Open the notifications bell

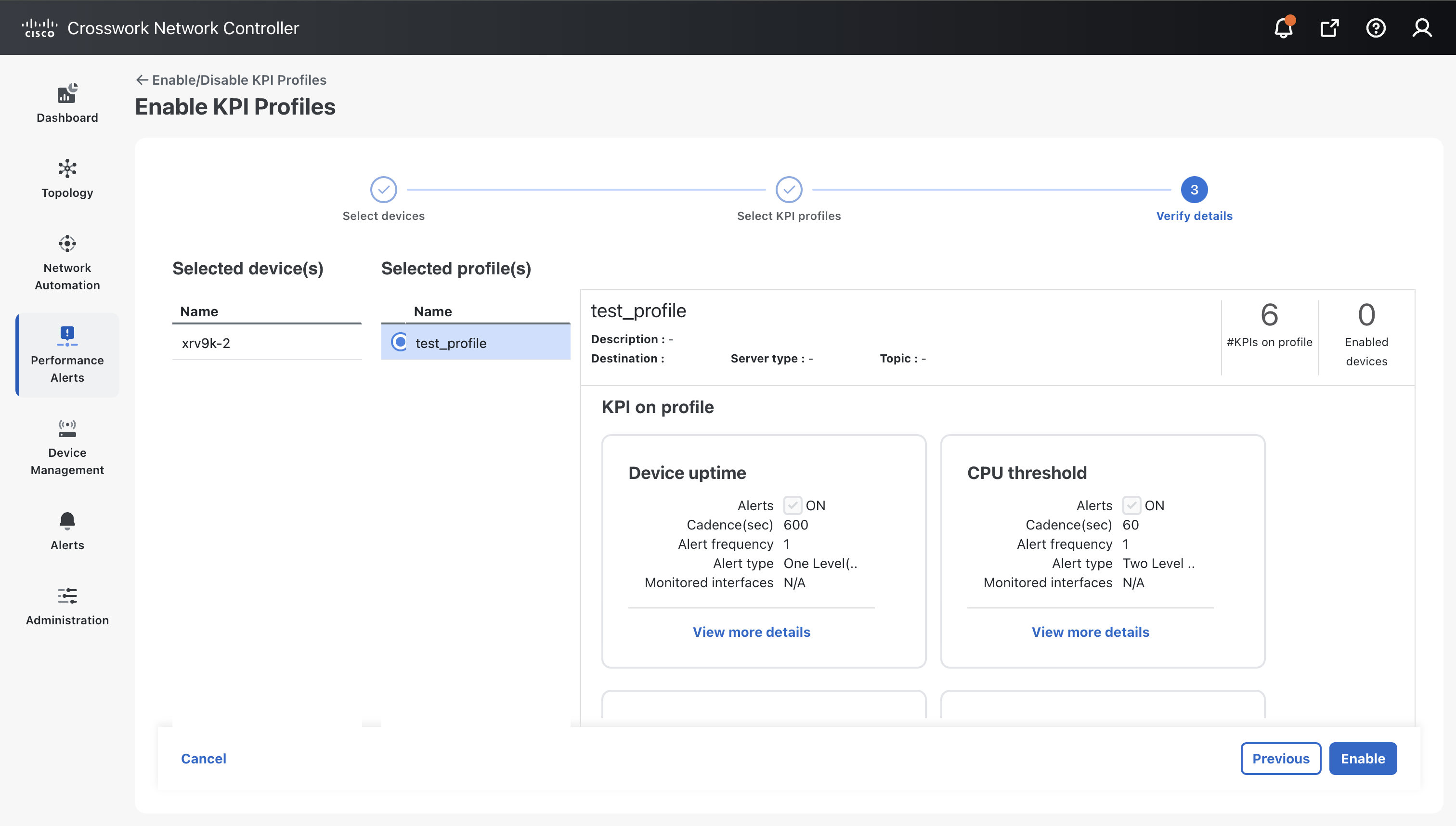point(1283,27)
